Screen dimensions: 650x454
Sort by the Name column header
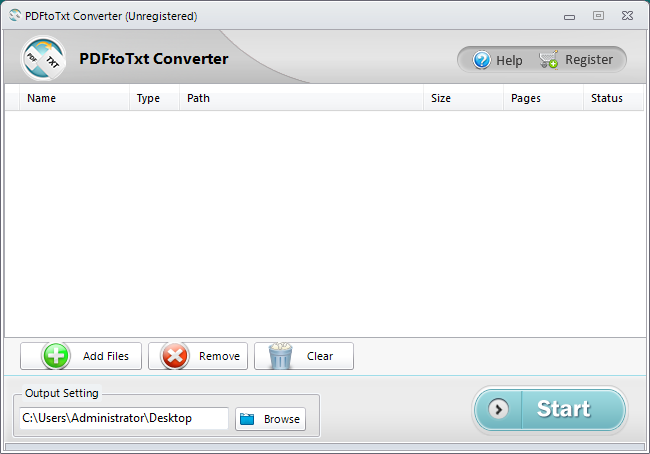click(74, 98)
